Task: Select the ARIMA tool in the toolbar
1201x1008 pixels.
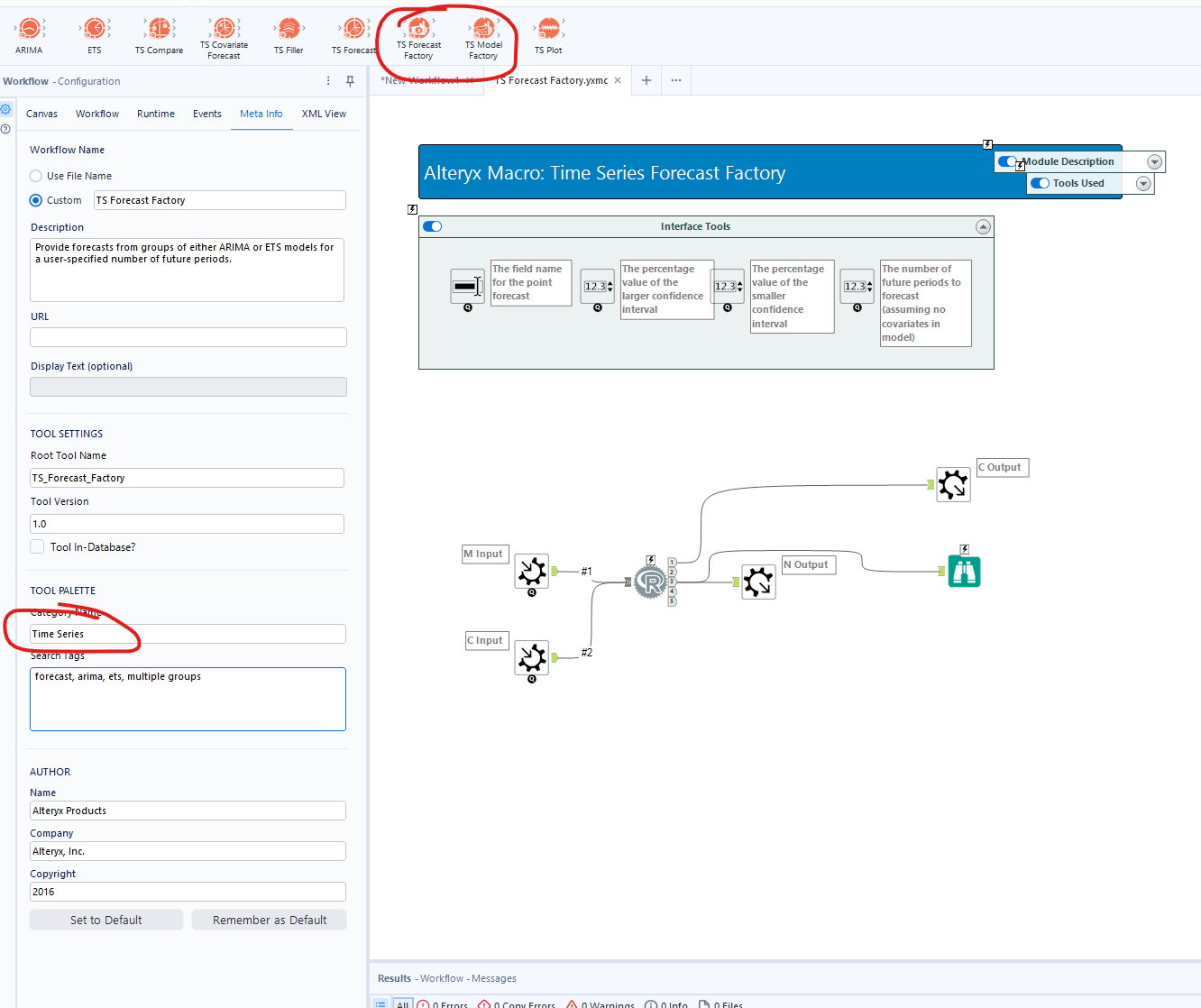Action: [x=28, y=27]
